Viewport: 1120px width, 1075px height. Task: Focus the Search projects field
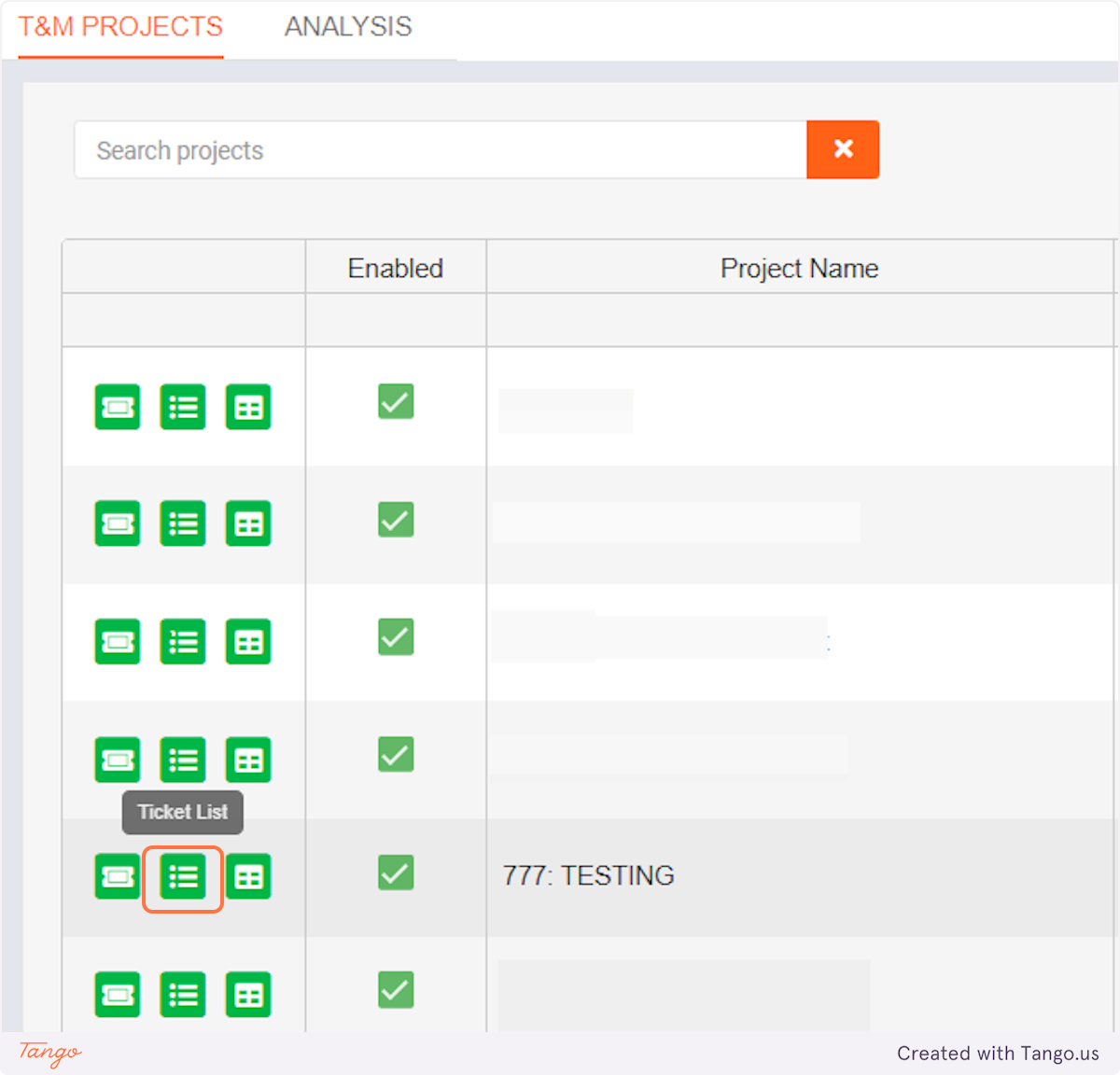click(x=441, y=149)
